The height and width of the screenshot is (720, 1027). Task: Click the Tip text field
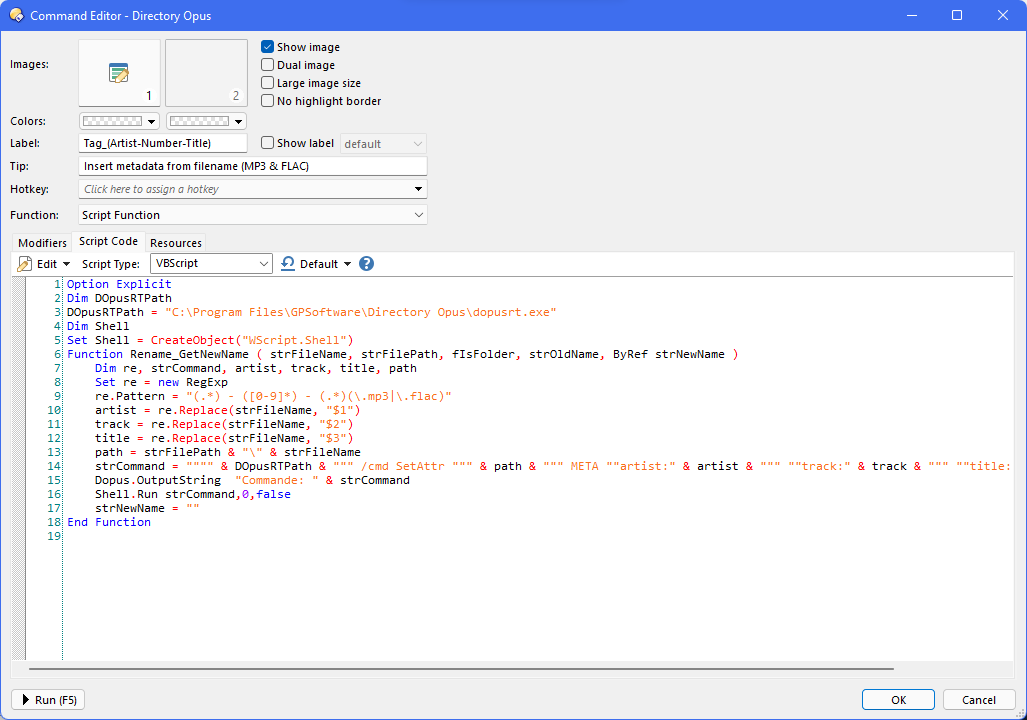click(x=253, y=166)
